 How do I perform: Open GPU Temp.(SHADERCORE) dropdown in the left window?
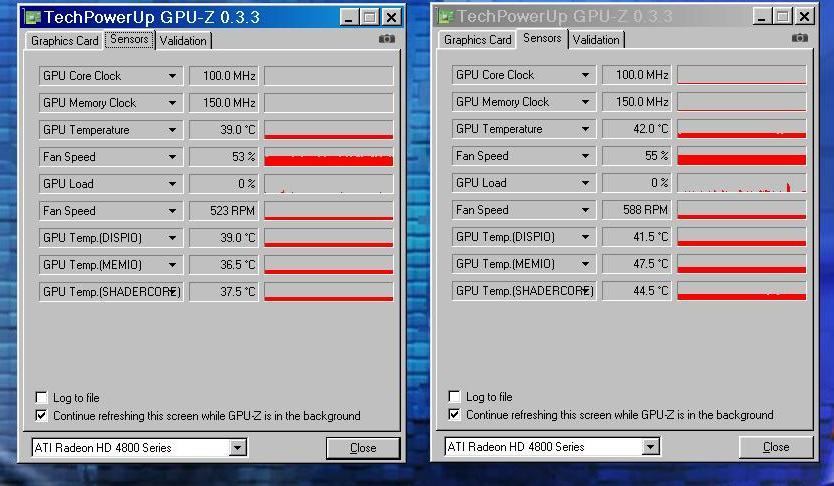173,292
